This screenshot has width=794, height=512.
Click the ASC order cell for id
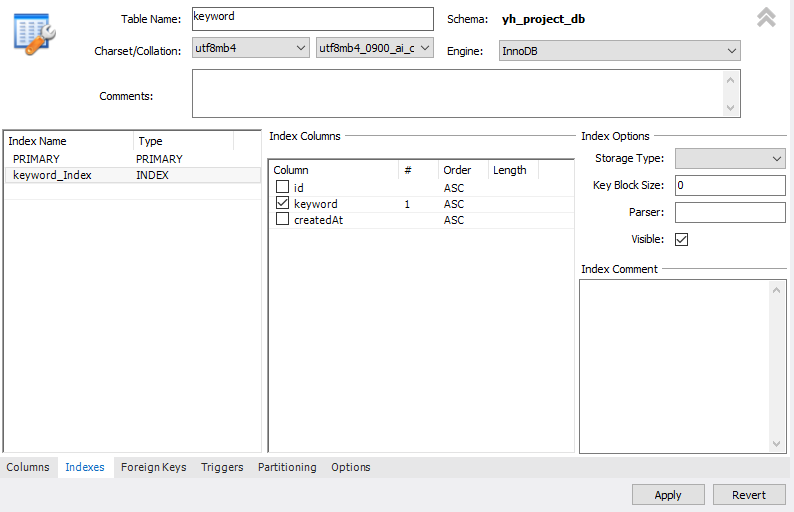(x=454, y=188)
